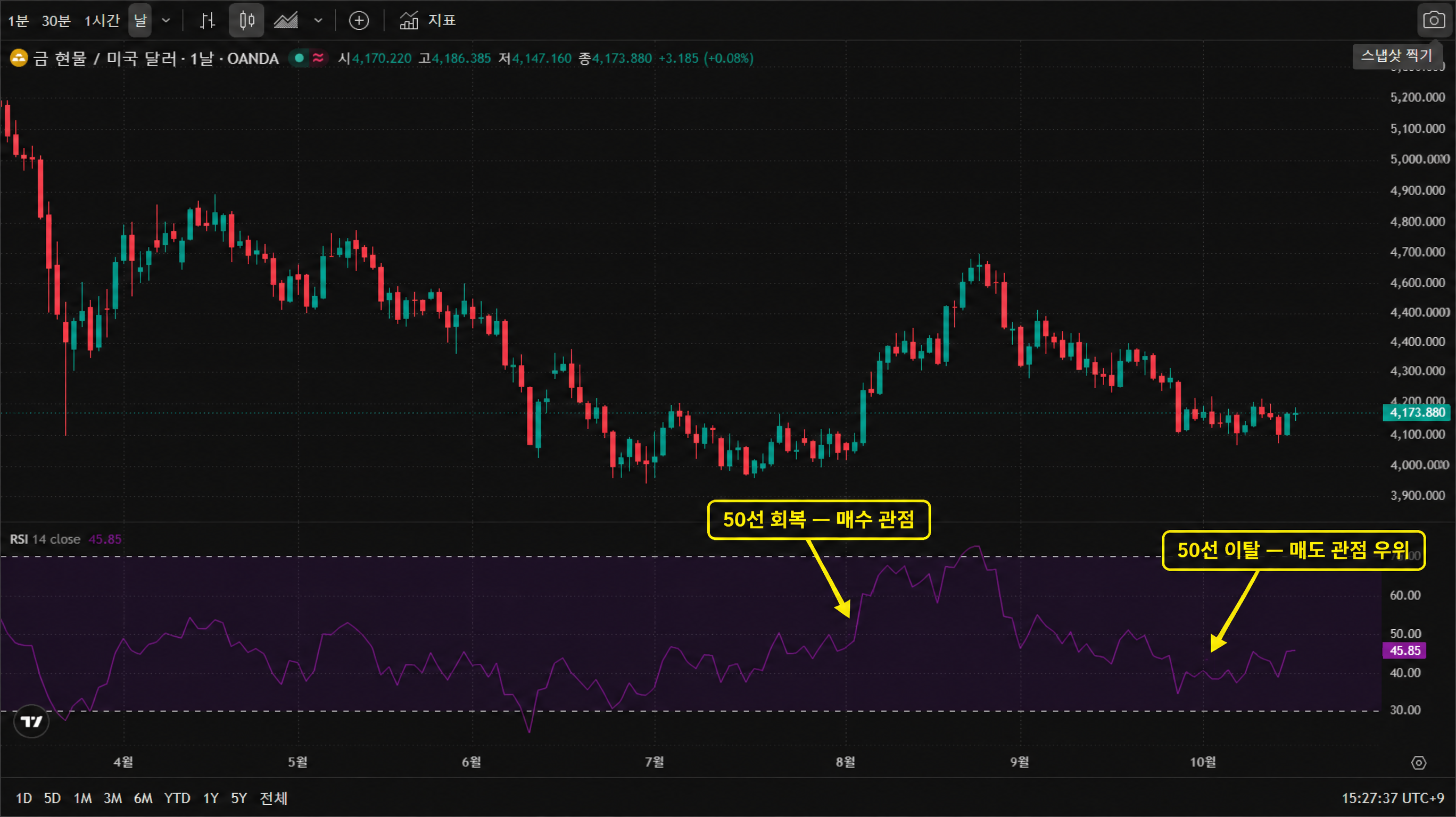Click the compare/add symbol plus icon
The height and width of the screenshot is (817, 1456).
[x=359, y=21]
